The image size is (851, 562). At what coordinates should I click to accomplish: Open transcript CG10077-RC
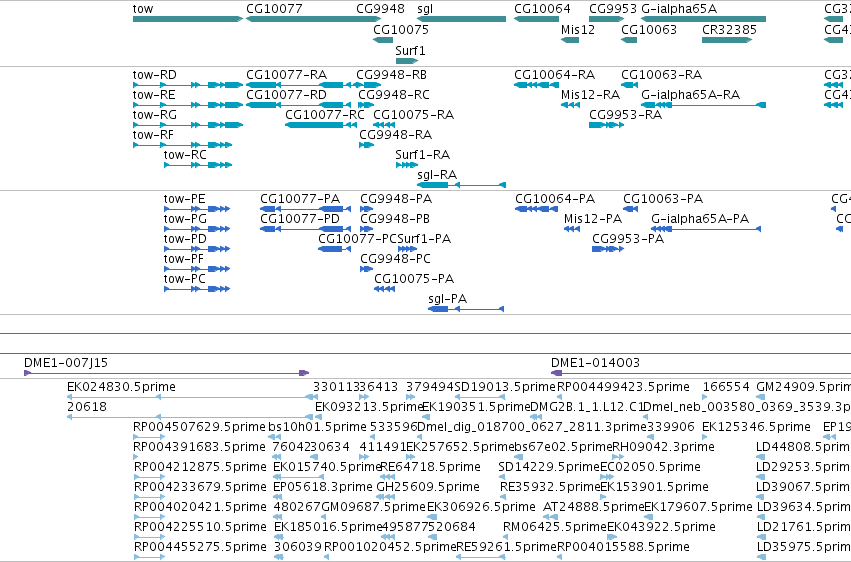pos(325,115)
